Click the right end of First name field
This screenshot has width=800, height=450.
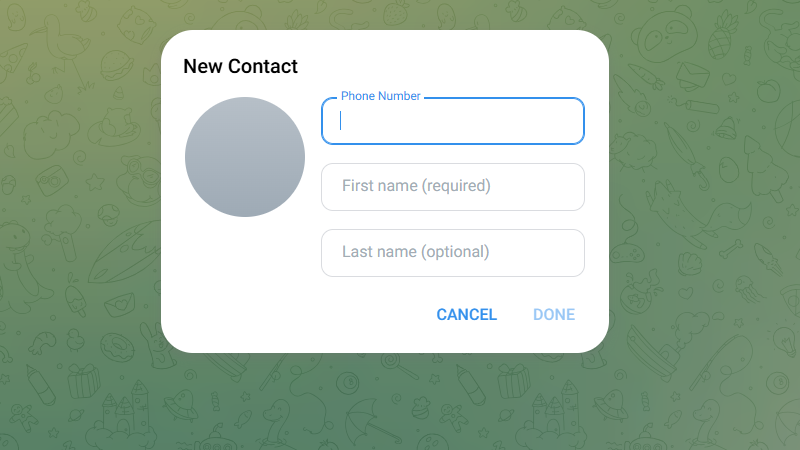(570, 187)
